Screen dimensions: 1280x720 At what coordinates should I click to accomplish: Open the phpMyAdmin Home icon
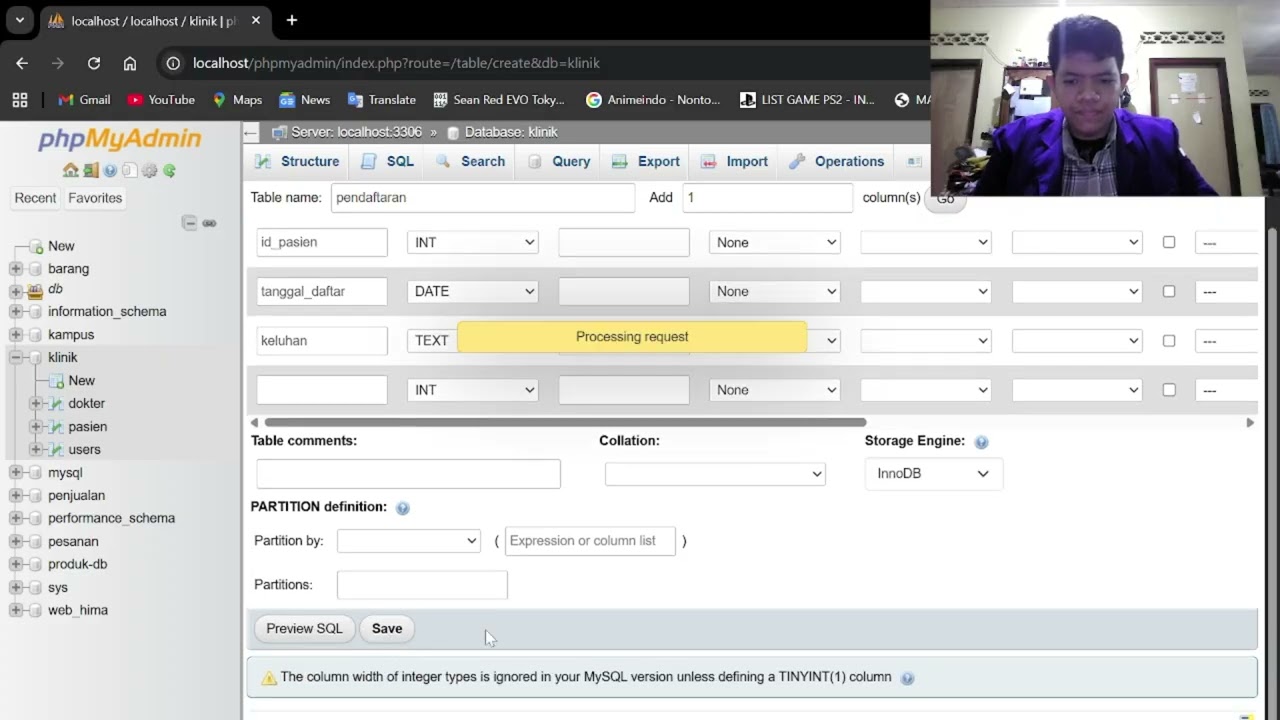70,170
